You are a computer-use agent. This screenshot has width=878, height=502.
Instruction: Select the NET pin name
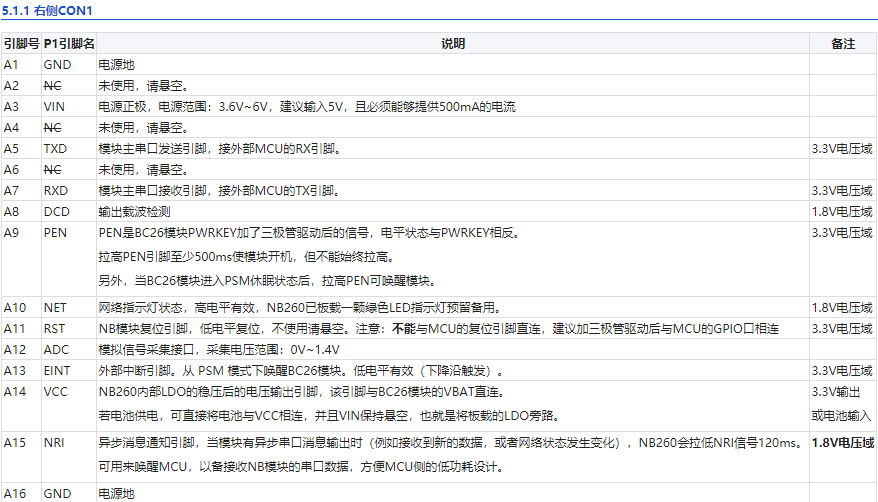55,308
